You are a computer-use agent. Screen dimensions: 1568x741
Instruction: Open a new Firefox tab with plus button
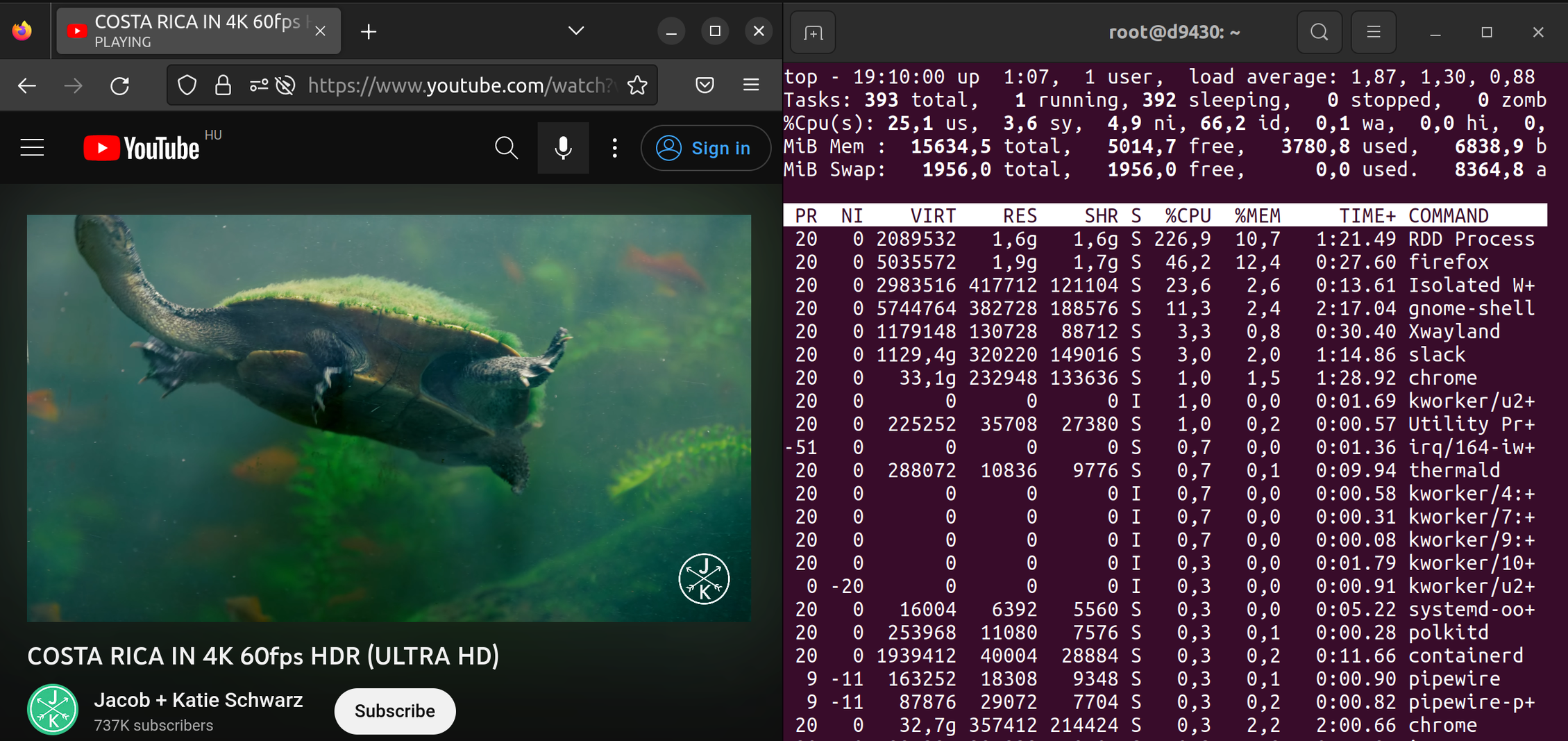click(x=369, y=31)
